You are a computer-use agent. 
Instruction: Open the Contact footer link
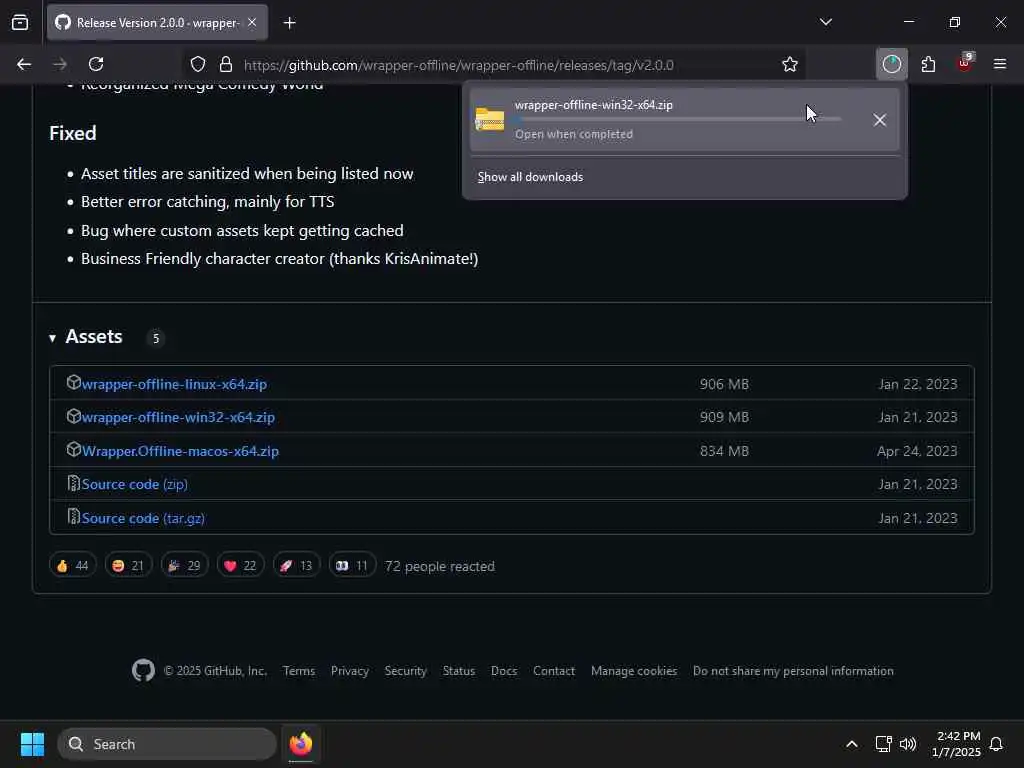click(x=554, y=671)
